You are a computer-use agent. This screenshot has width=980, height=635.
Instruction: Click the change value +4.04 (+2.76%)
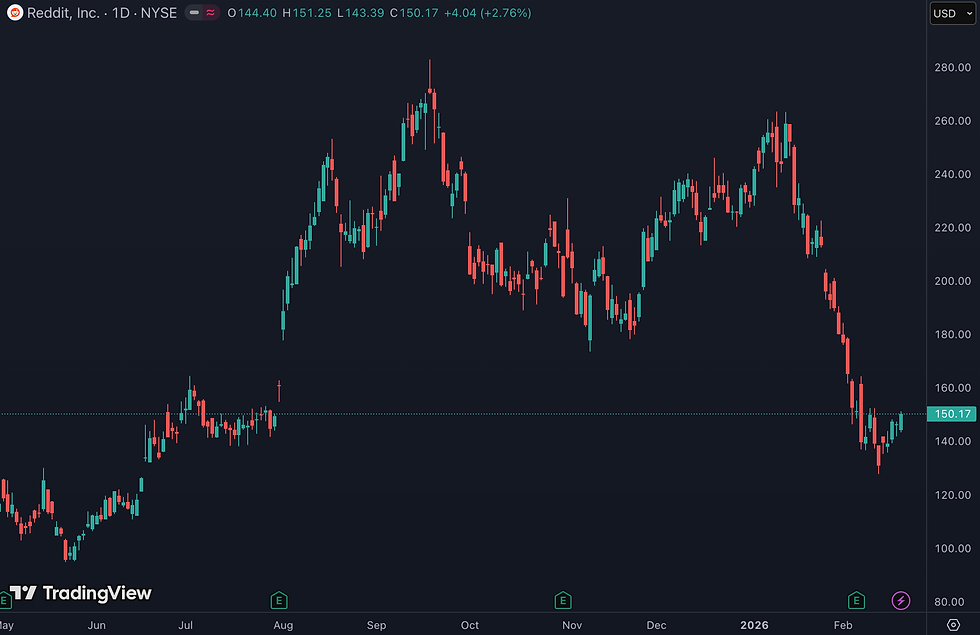(x=488, y=13)
